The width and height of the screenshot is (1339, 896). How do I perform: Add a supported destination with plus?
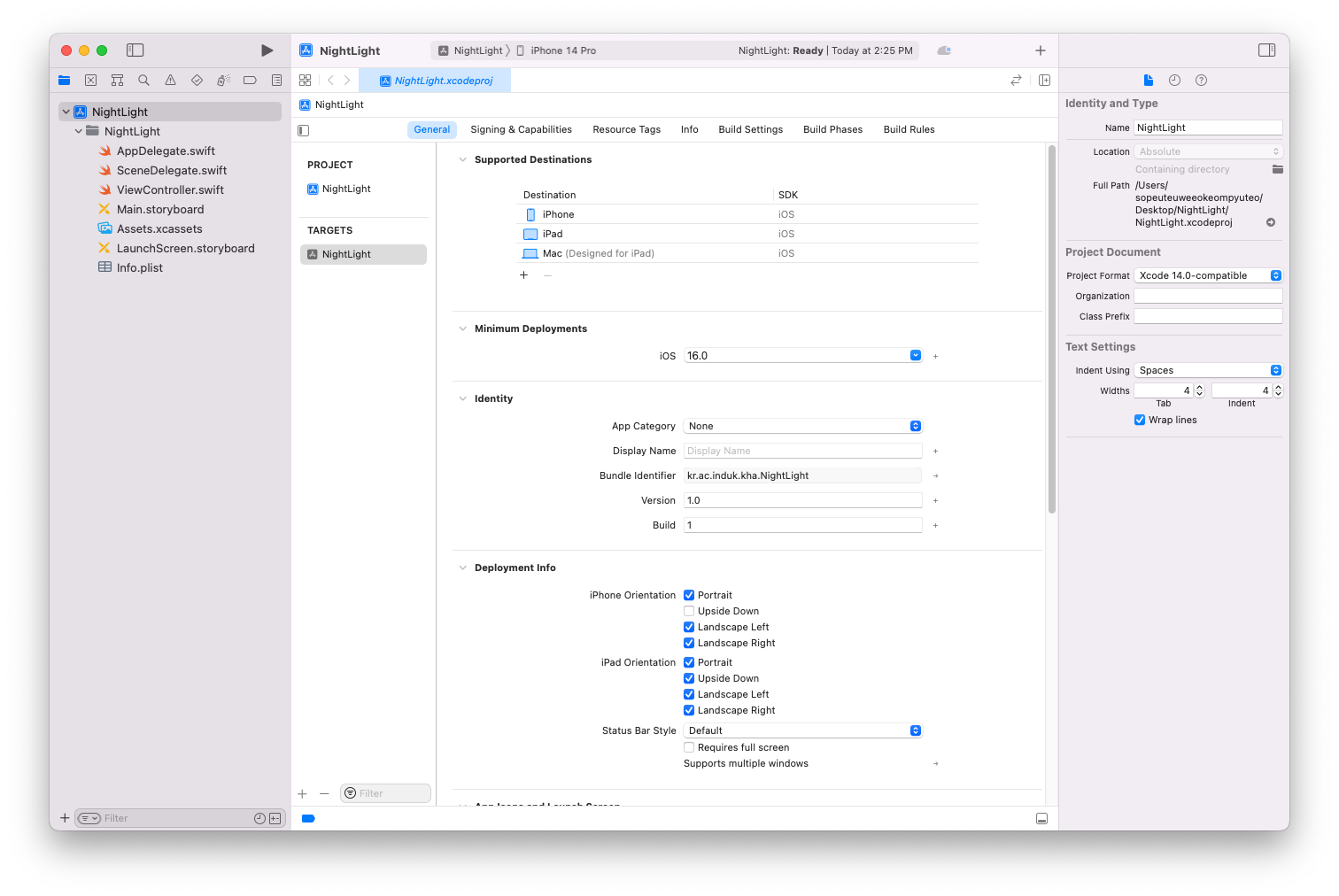(x=523, y=275)
